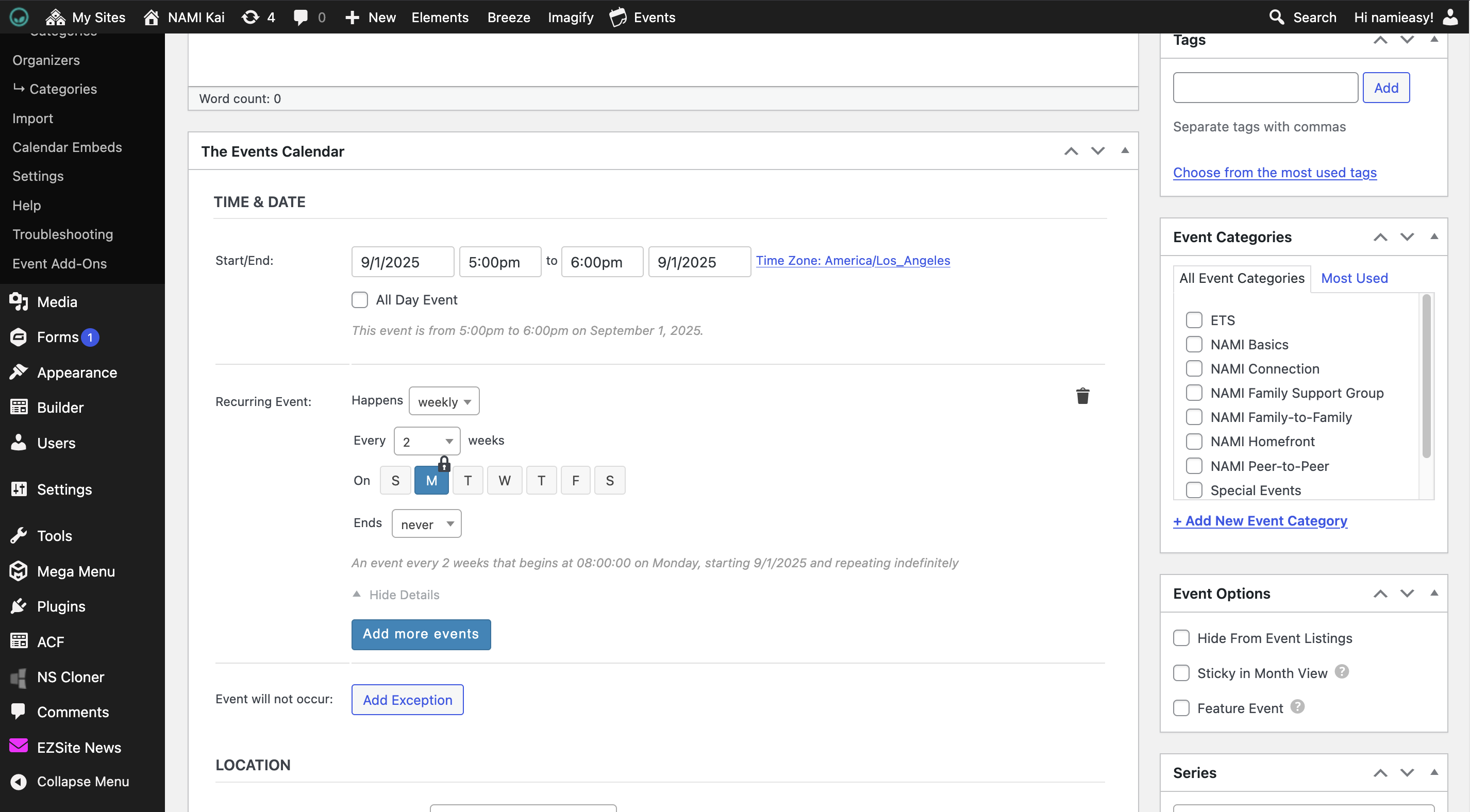Open the Media library menu icon
The image size is (1470, 812).
[18, 301]
